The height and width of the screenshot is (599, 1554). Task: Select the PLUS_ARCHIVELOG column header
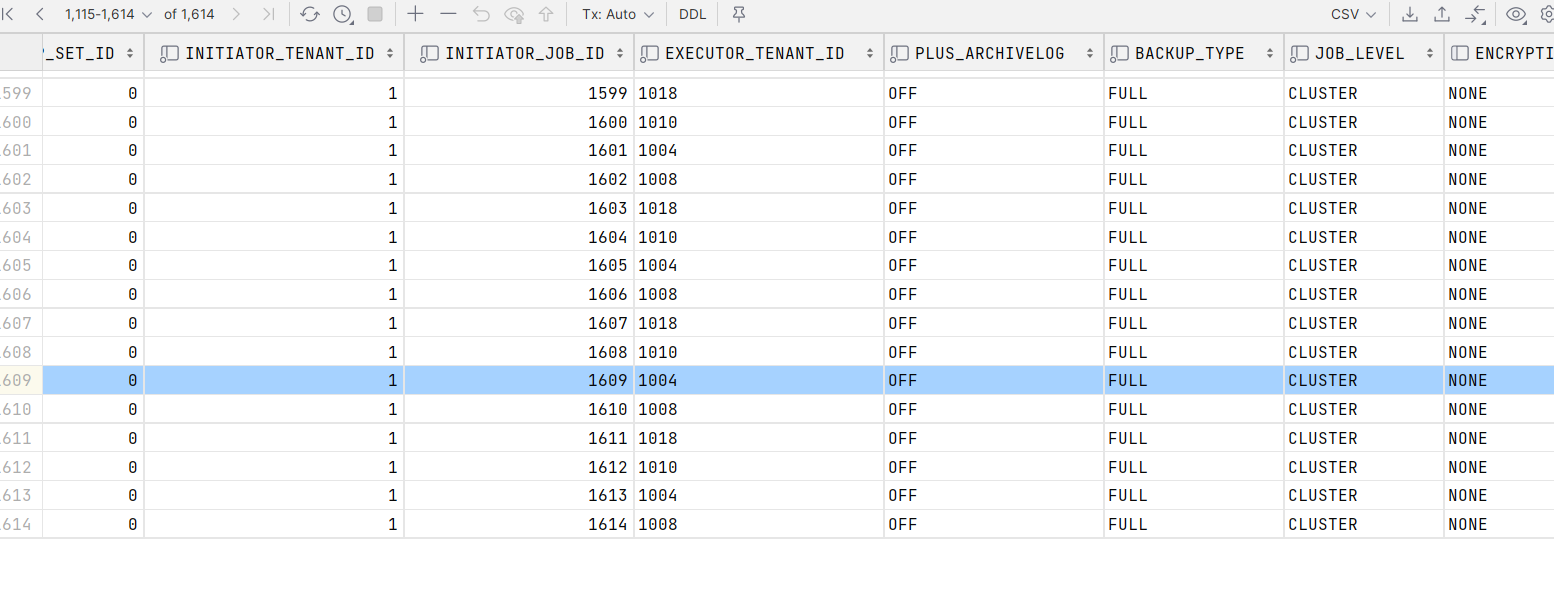(989, 54)
